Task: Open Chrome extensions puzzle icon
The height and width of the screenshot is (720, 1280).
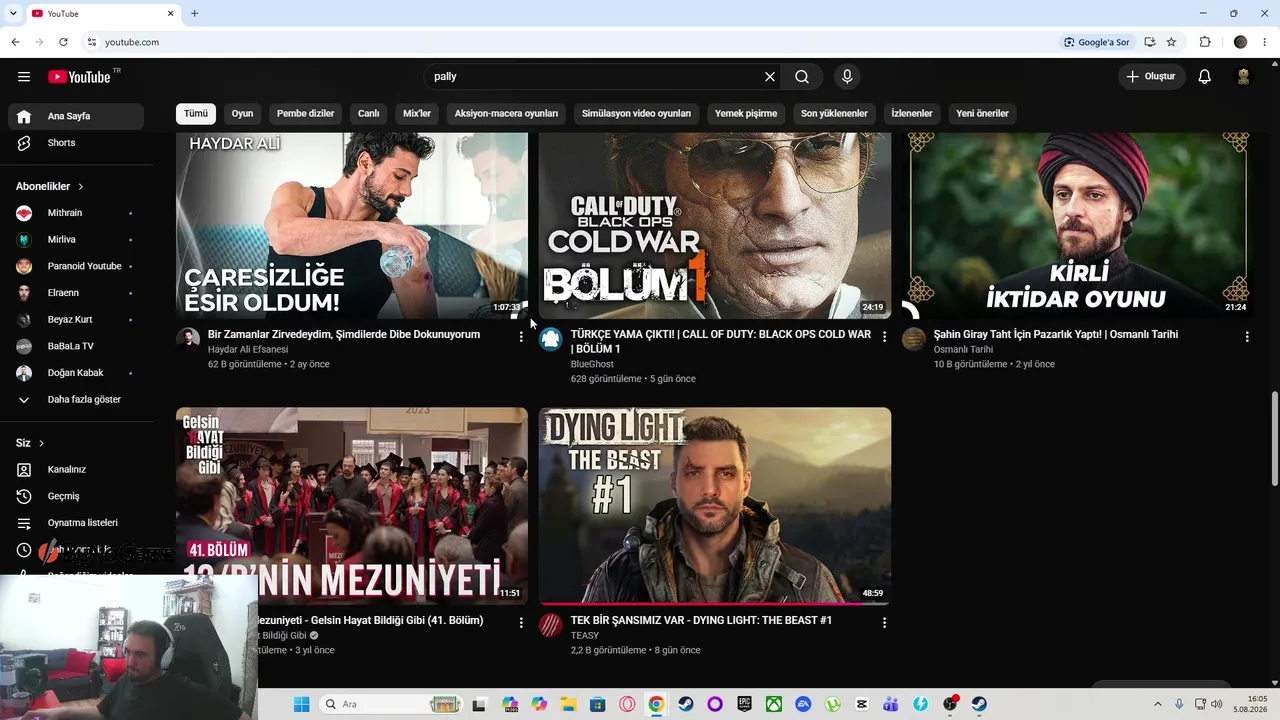Action: point(1205,42)
